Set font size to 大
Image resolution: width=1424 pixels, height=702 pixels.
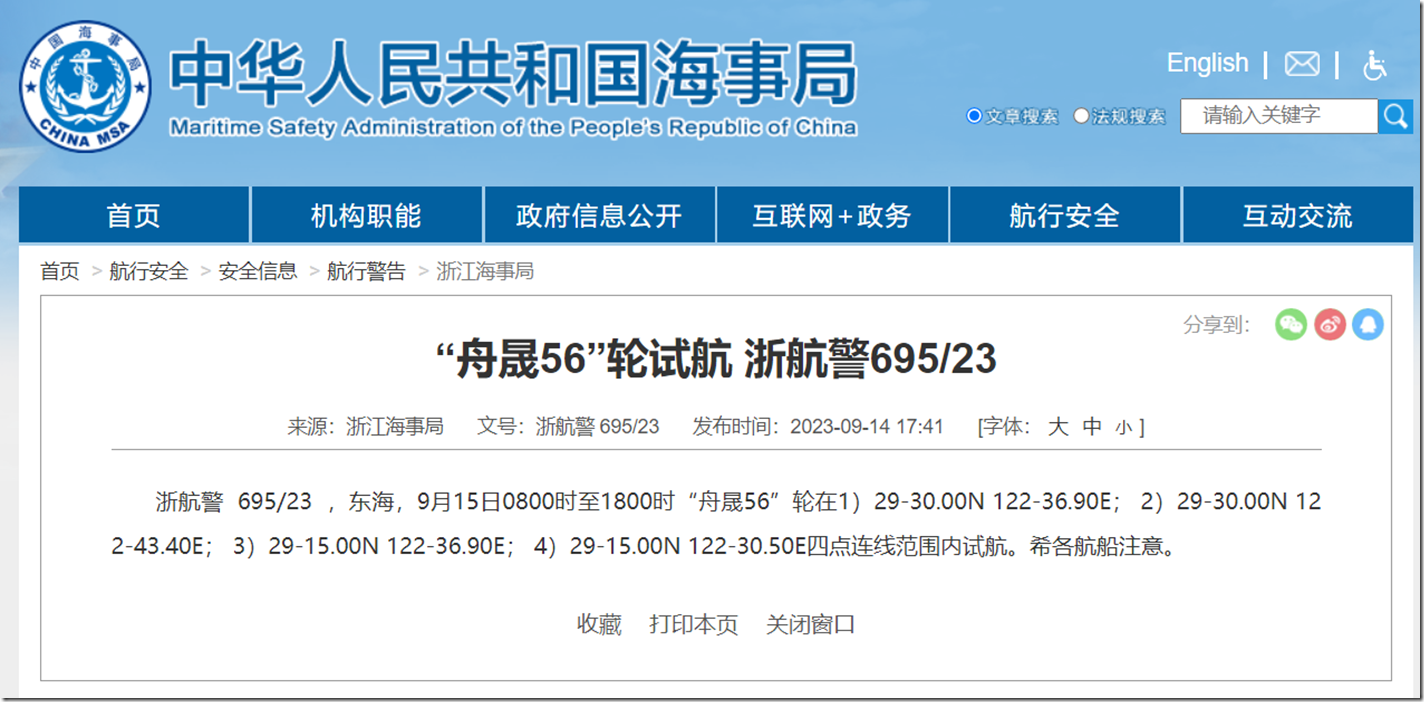1058,427
